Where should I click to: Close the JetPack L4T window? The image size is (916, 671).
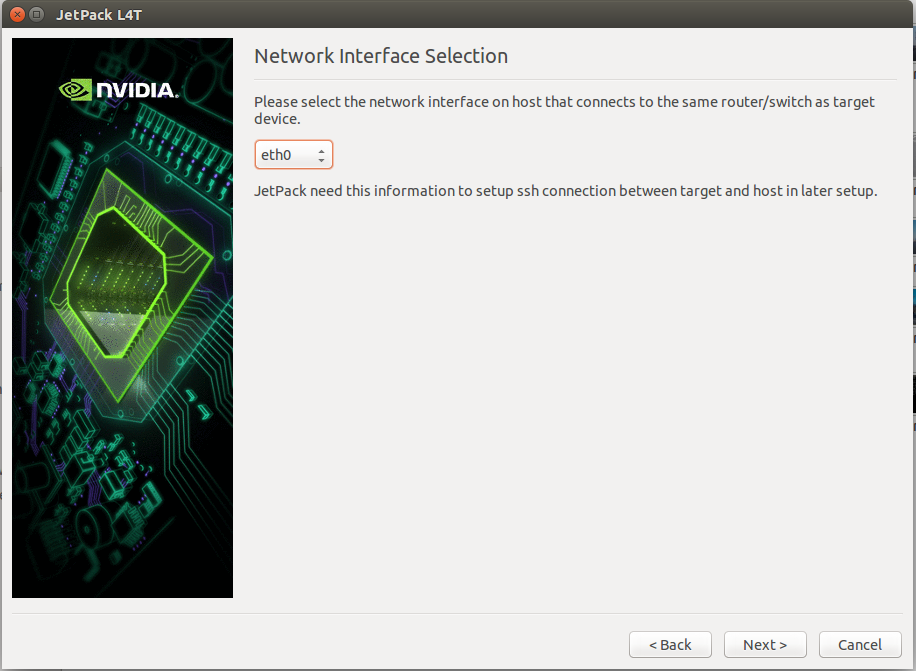16,15
